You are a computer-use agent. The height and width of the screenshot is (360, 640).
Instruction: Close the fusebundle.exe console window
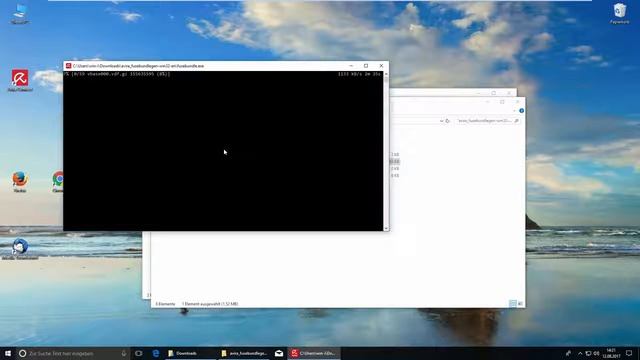click(x=381, y=66)
